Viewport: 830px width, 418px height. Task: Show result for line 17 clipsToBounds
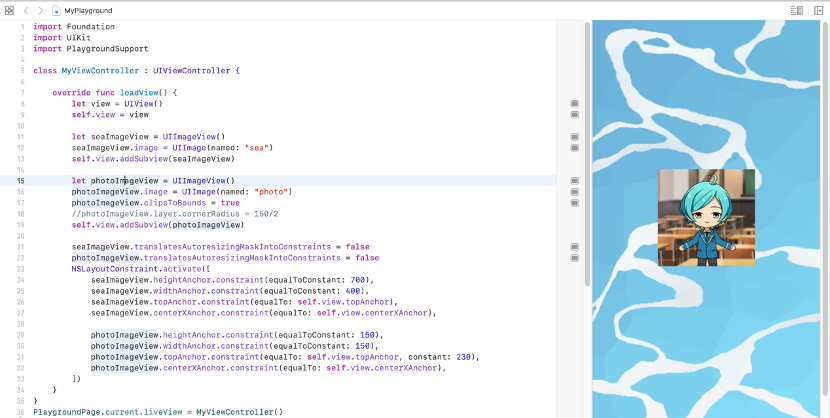click(574, 203)
